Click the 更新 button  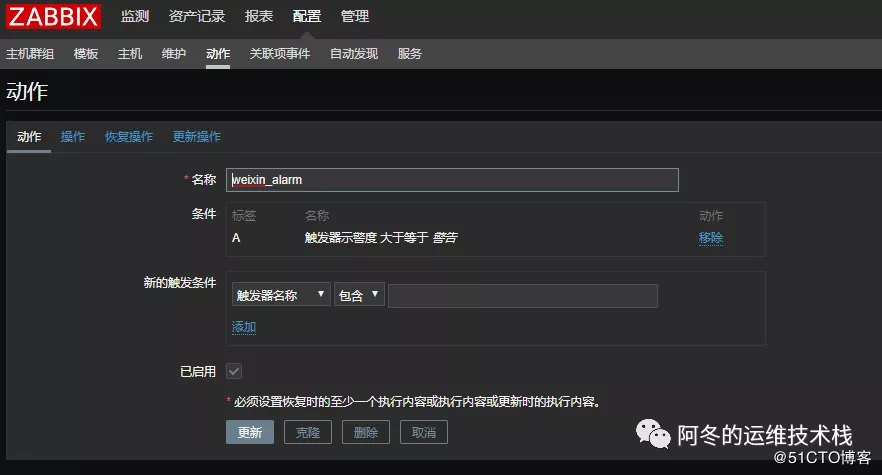[250, 432]
